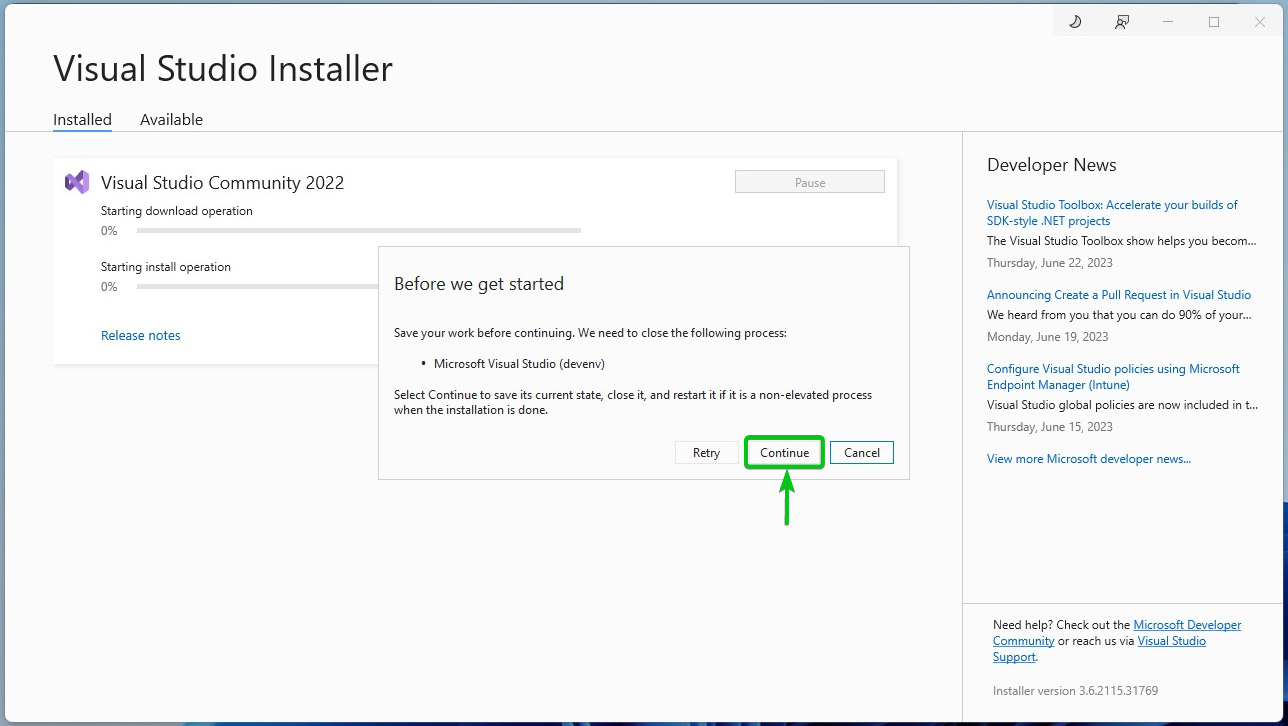
Task: Open the Release notes link
Action: coord(141,335)
